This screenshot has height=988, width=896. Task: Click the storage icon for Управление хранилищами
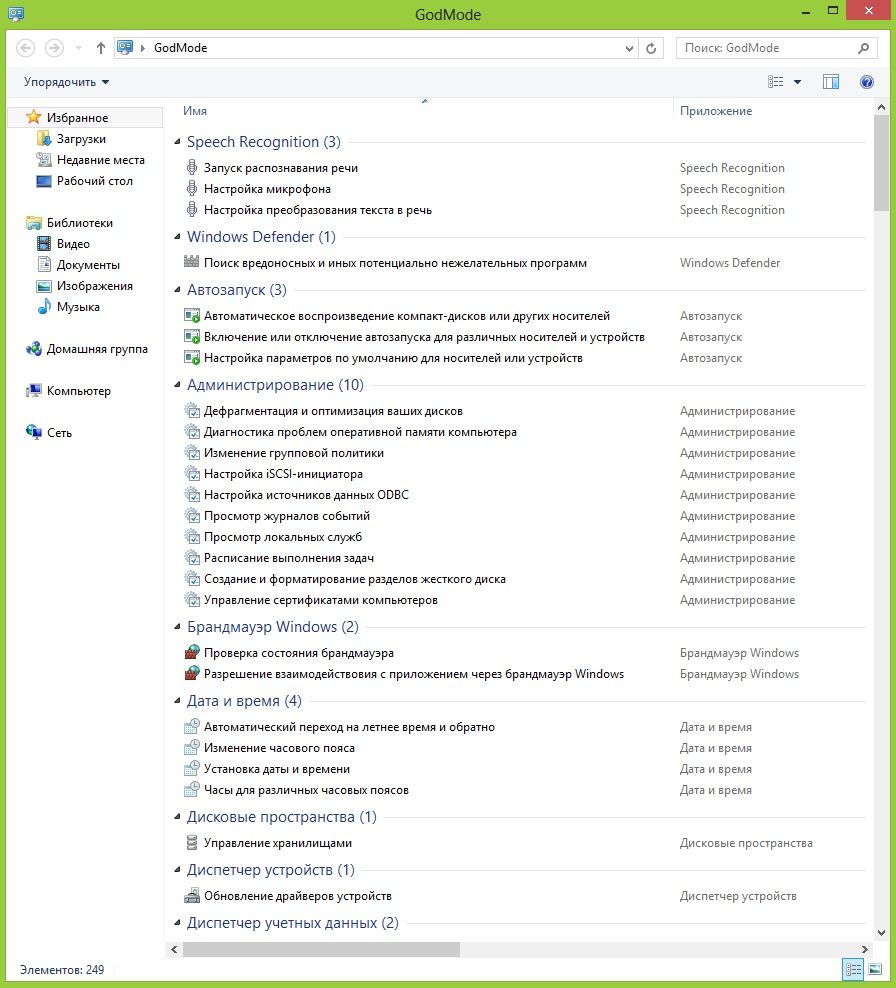point(192,842)
